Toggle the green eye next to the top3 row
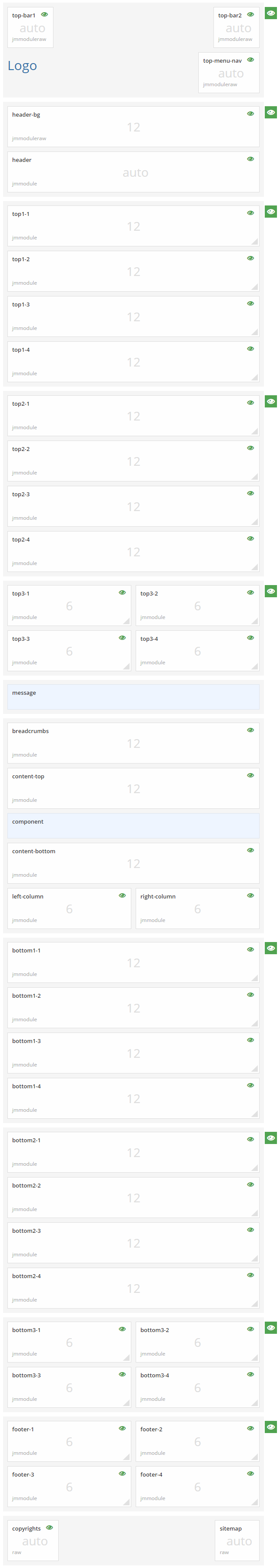This screenshot has width=280, height=1568. click(x=270, y=590)
